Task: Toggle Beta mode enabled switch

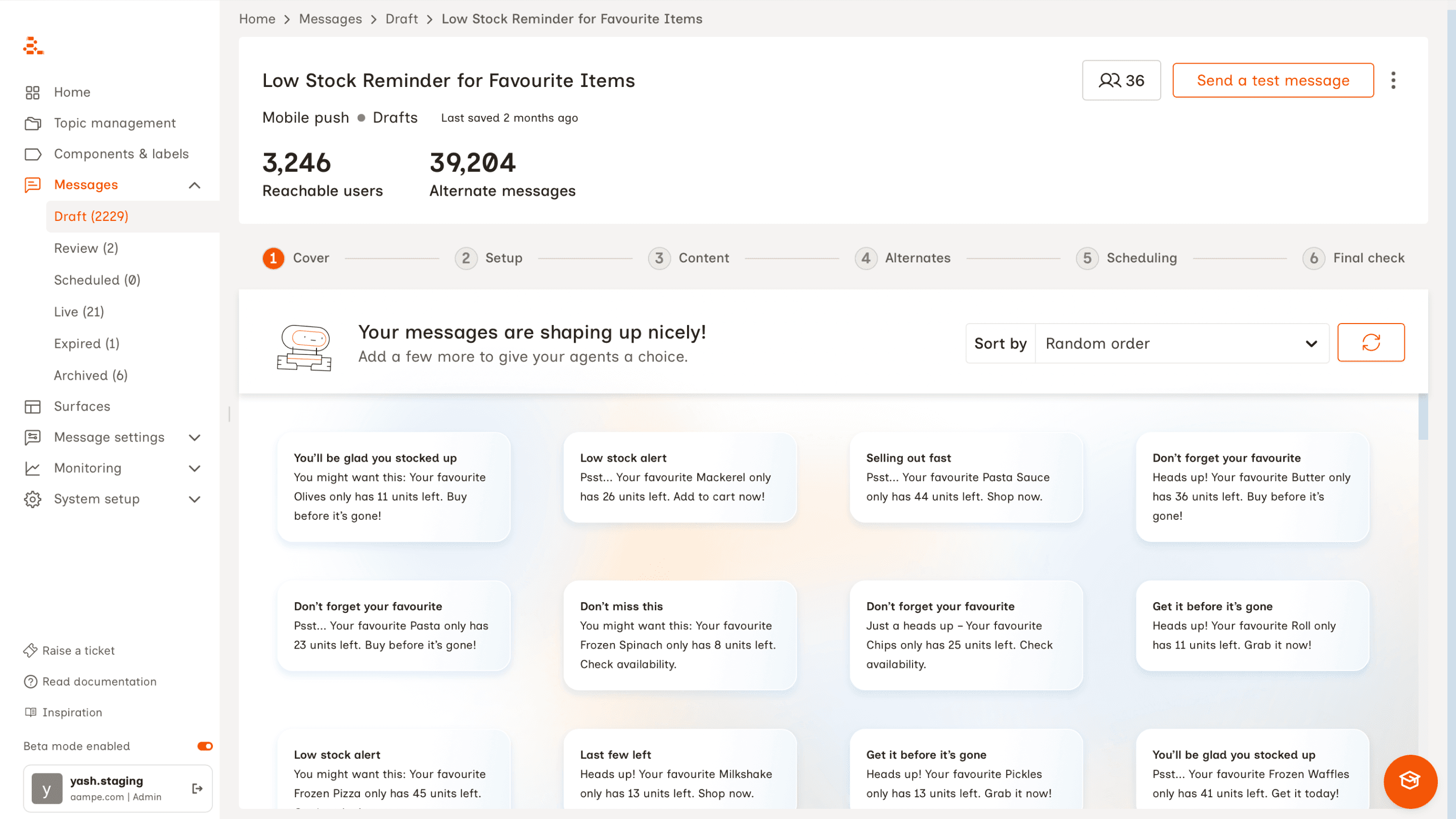Action: [x=205, y=746]
